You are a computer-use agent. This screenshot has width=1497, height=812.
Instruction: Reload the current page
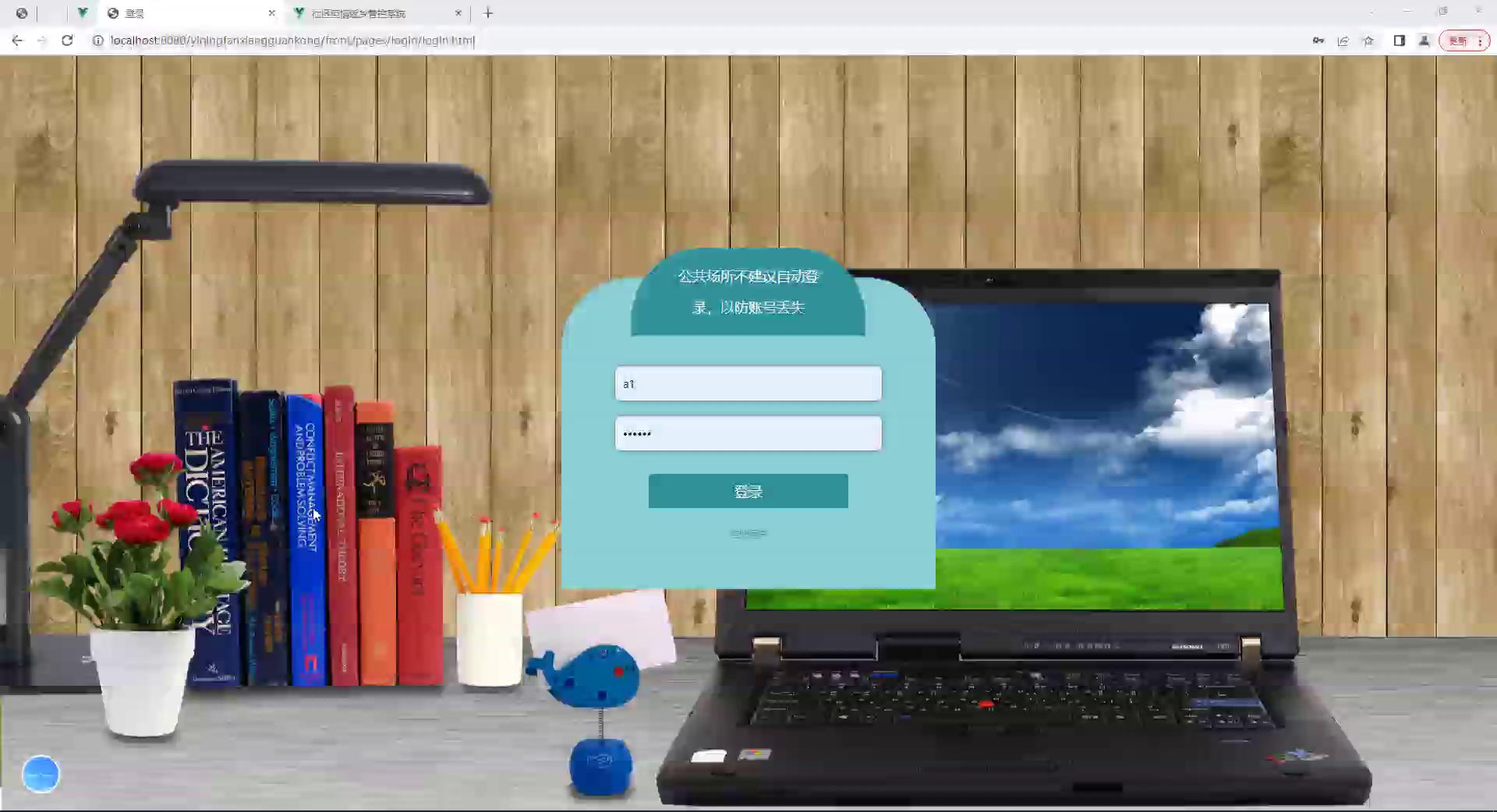(x=67, y=41)
